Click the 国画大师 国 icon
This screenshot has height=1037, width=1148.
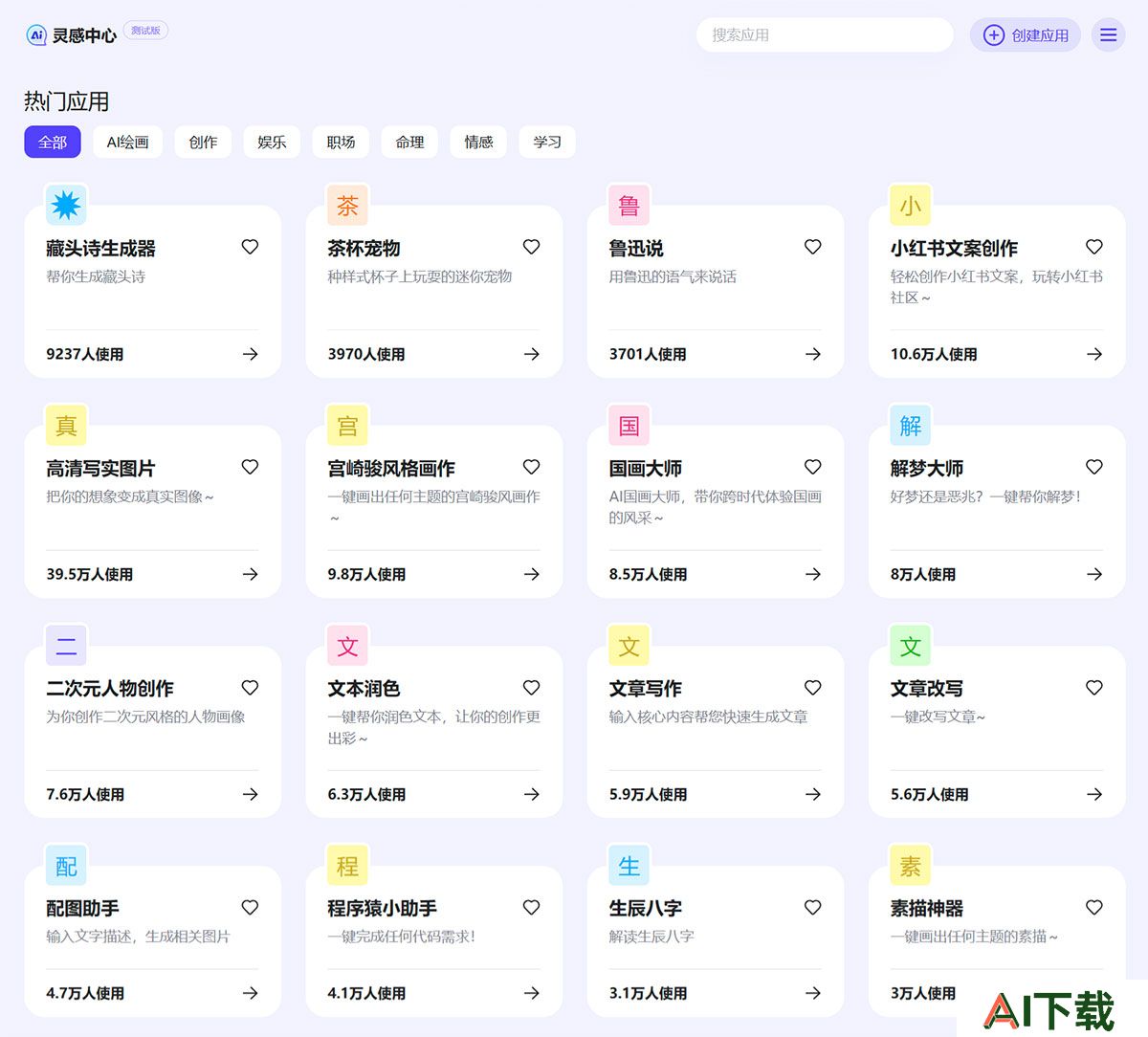click(629, 425)
